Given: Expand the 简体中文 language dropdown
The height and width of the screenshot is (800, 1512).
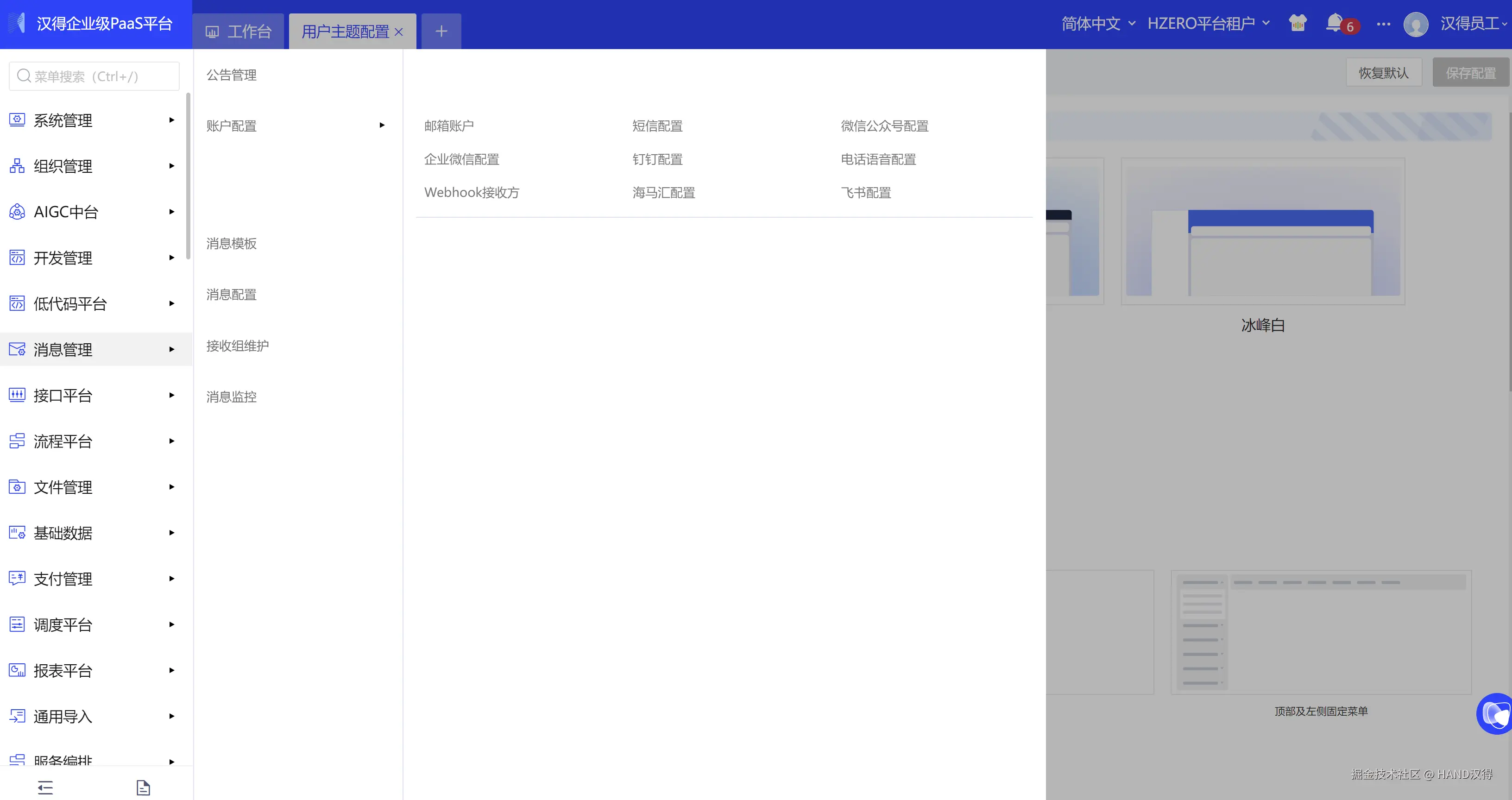Looking at the screenshot, I should 1097,24.
